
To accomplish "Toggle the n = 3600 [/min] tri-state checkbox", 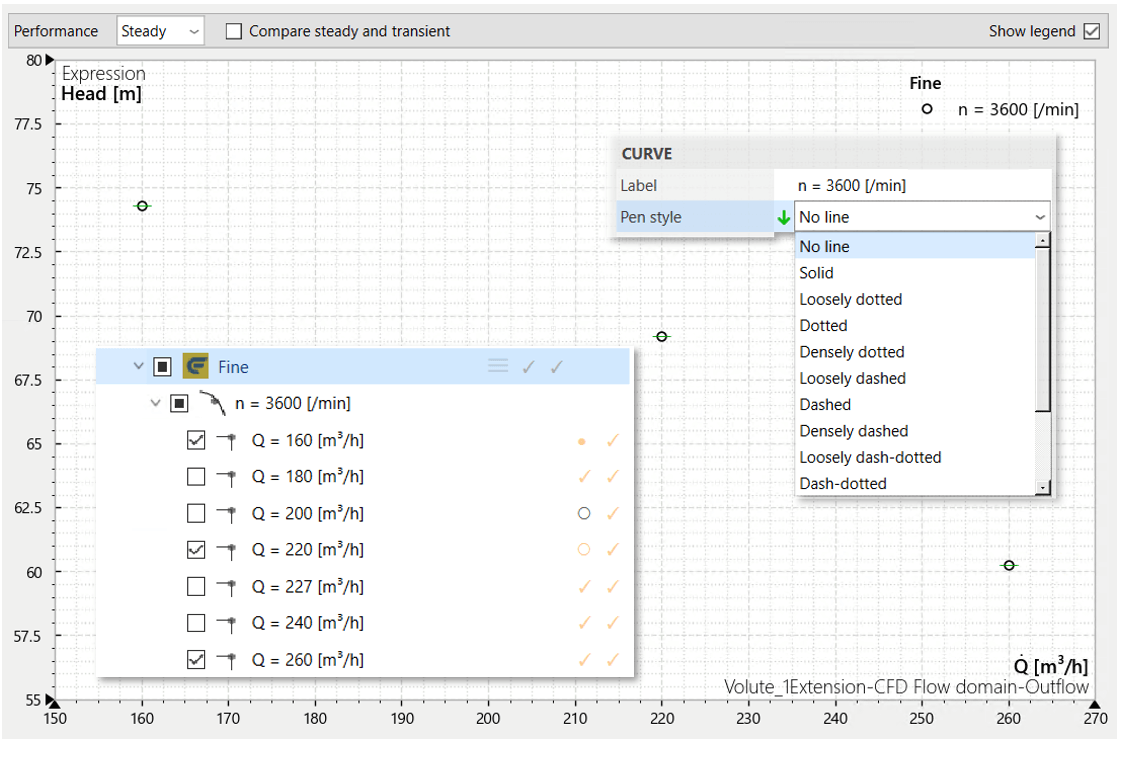I will click(179, 403).
